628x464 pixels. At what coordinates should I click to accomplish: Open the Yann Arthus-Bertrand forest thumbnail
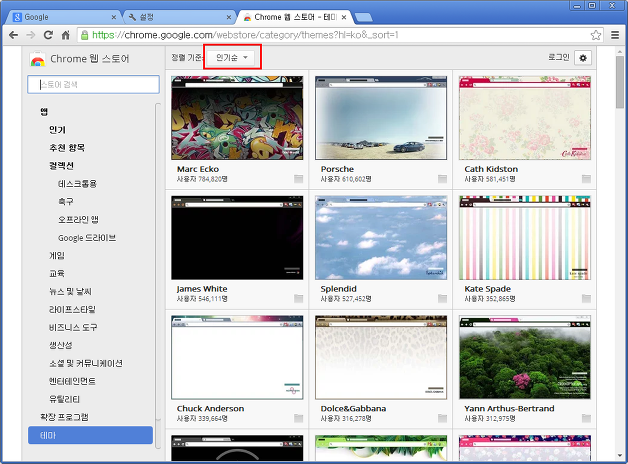point(525,357)
